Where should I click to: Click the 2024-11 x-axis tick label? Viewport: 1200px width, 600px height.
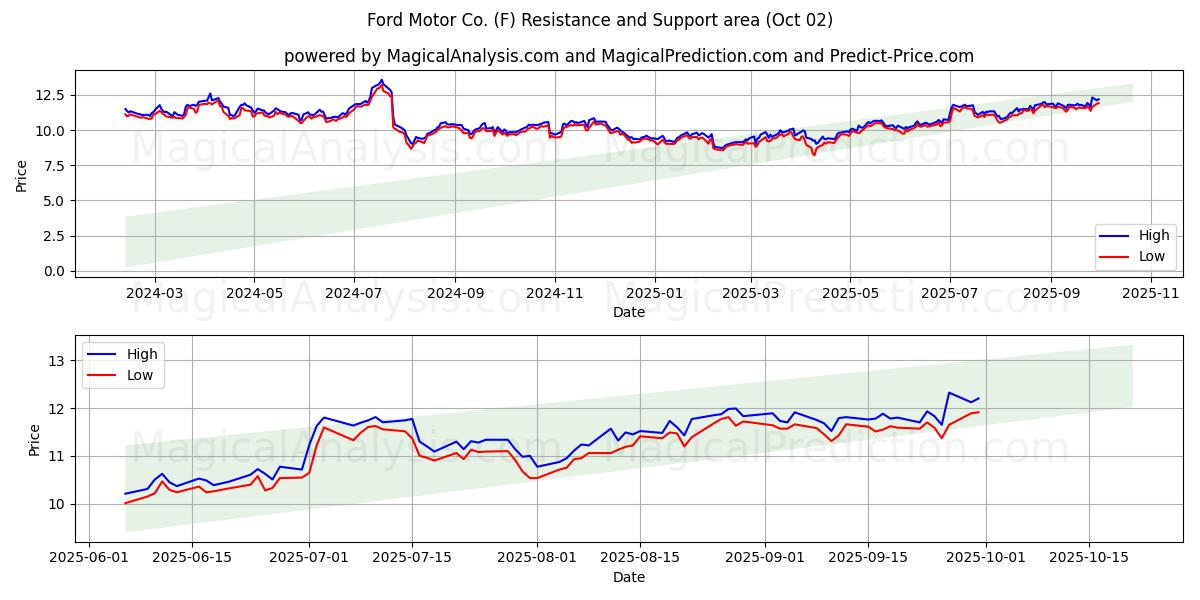point(554,293)
